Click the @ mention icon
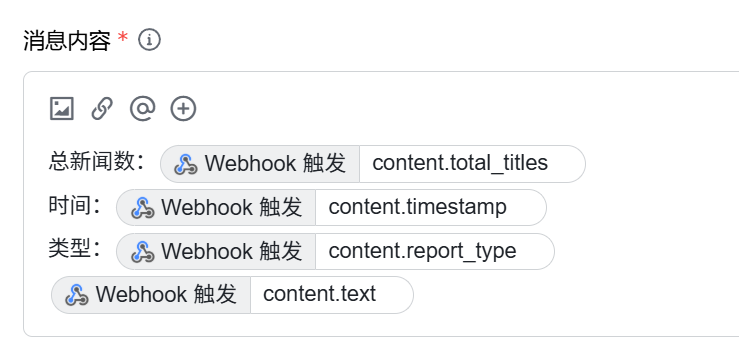Screen dimensions: 739x364 pyautogui.click(x=142, y=108)
